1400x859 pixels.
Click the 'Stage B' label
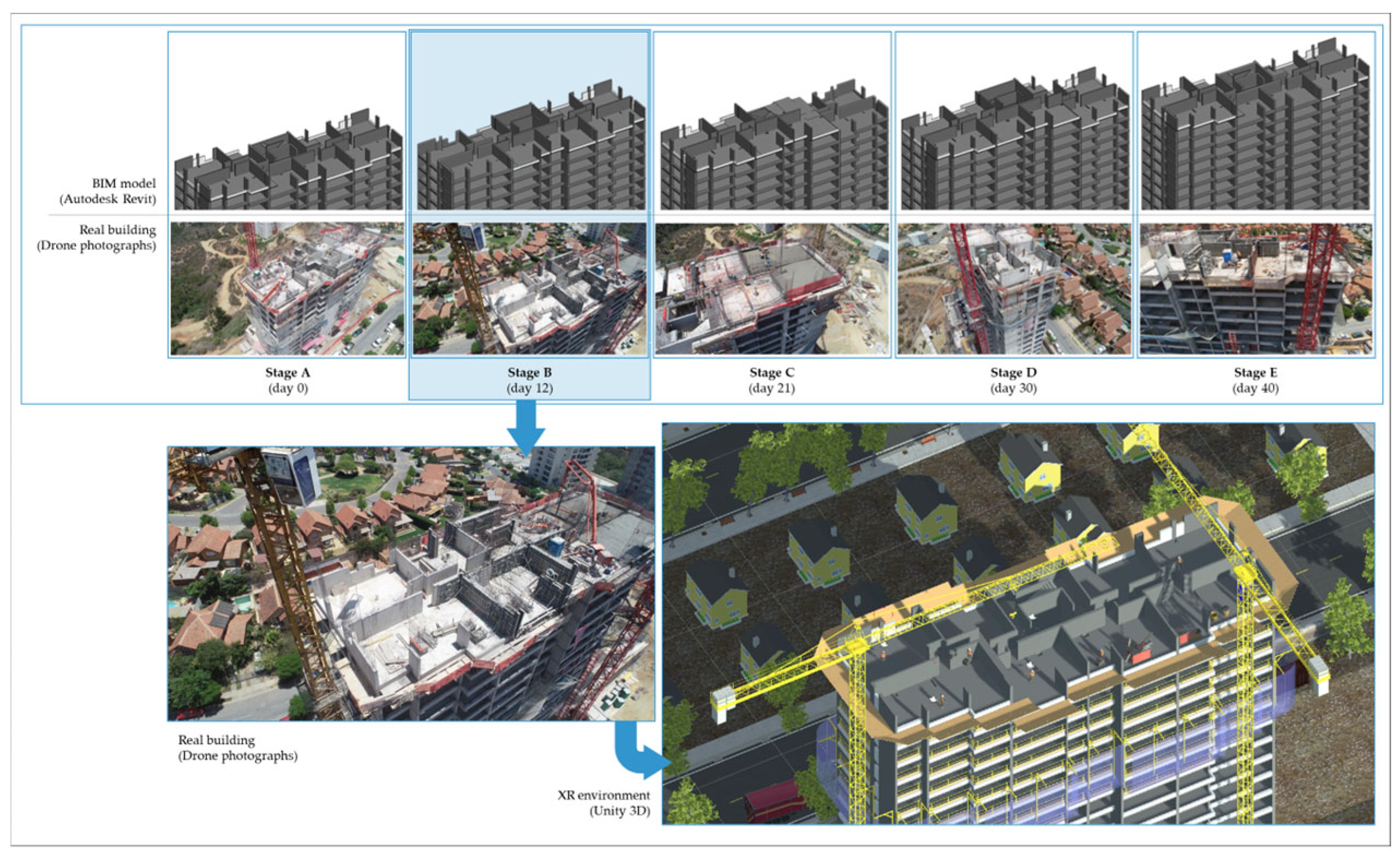[x=530, y=373]
